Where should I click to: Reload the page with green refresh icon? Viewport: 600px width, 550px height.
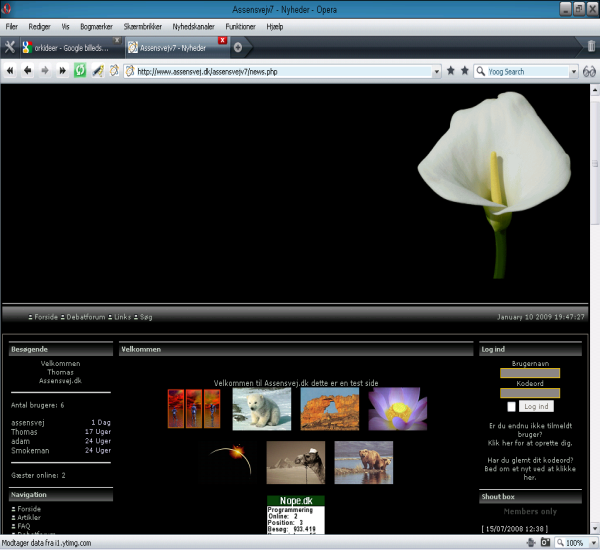tap(80, 70)
